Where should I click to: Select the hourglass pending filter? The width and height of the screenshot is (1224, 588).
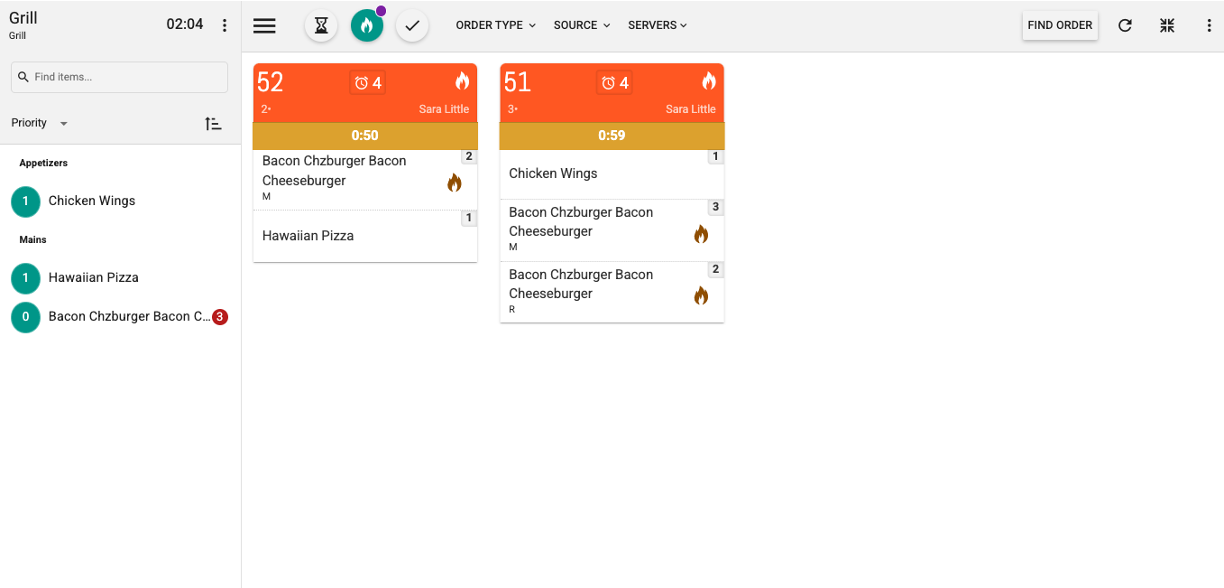coord(321,26)
